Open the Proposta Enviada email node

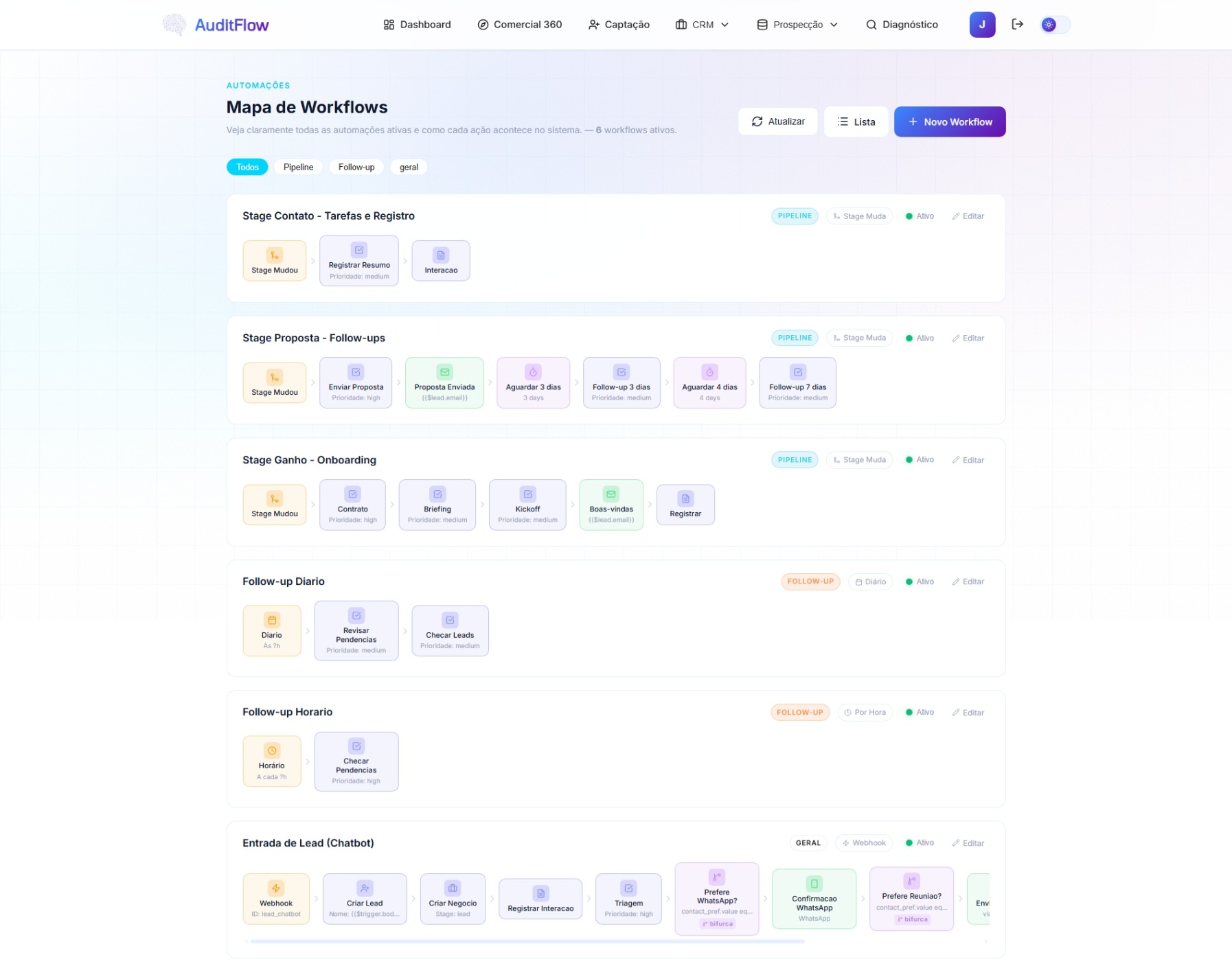pyautogui.click(x=444, y=382)
